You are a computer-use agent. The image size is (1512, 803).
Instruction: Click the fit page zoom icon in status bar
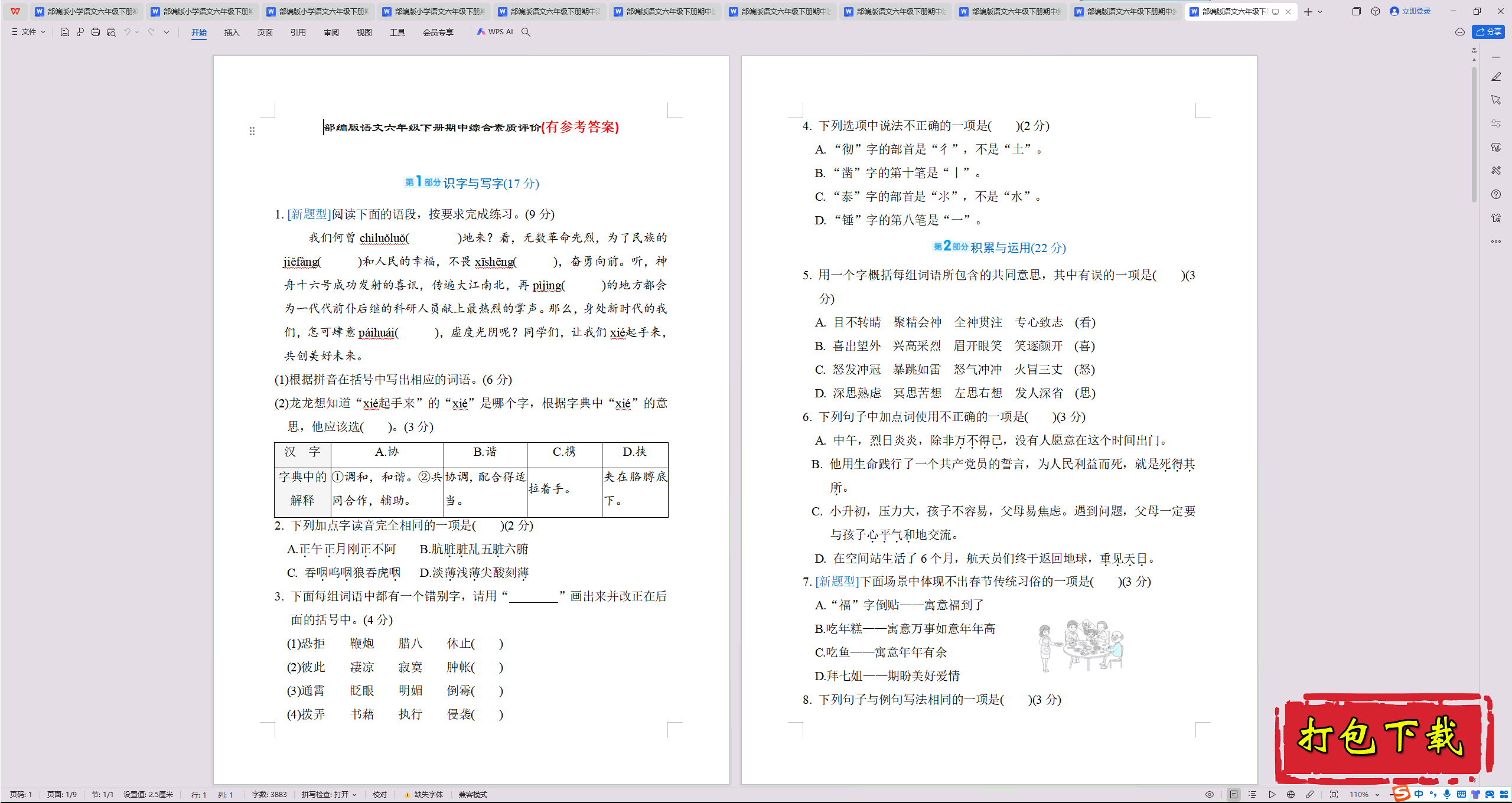coord(1334,795)
